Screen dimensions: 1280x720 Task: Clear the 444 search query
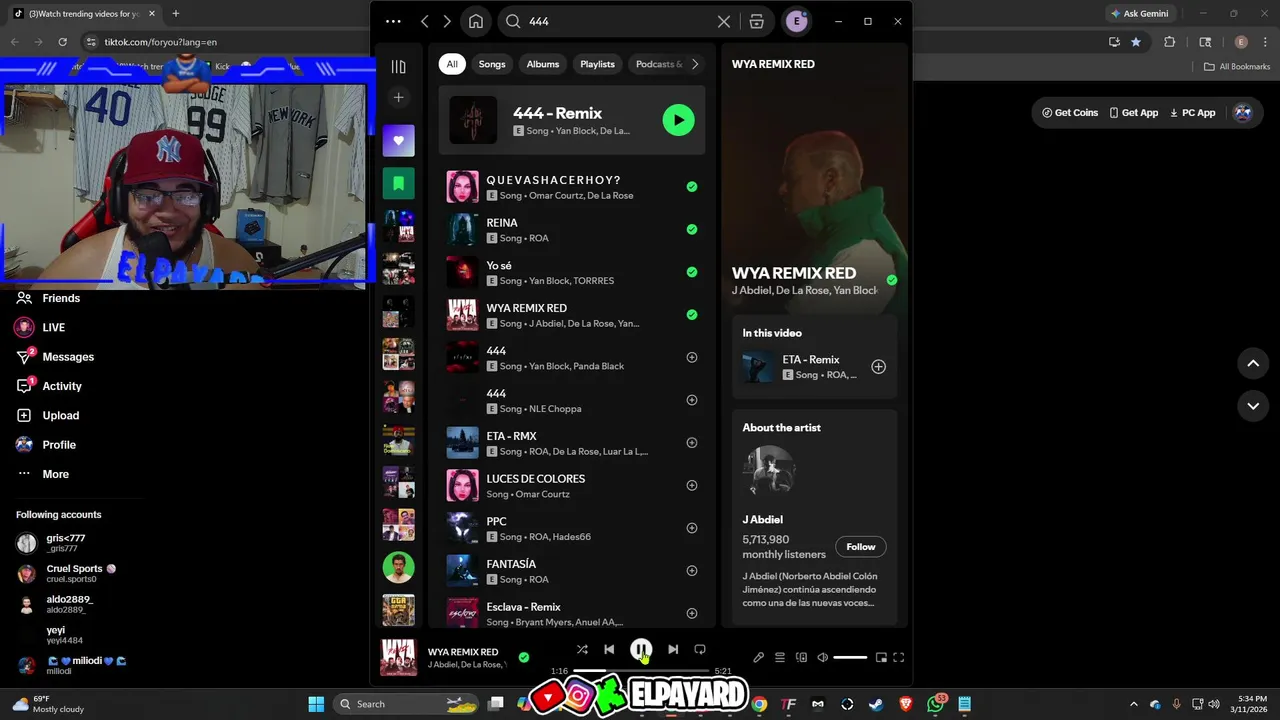[x=724, y=21]
